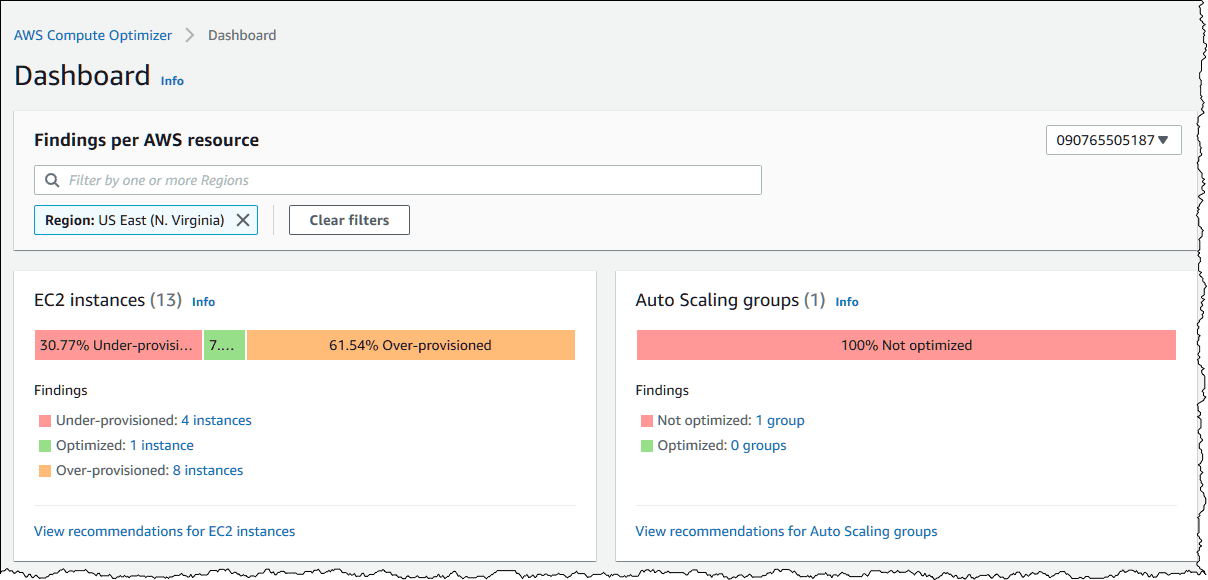Click the breadcrumb chevron separator
This screenshot has width=1208, height=580.
[190, 35]
